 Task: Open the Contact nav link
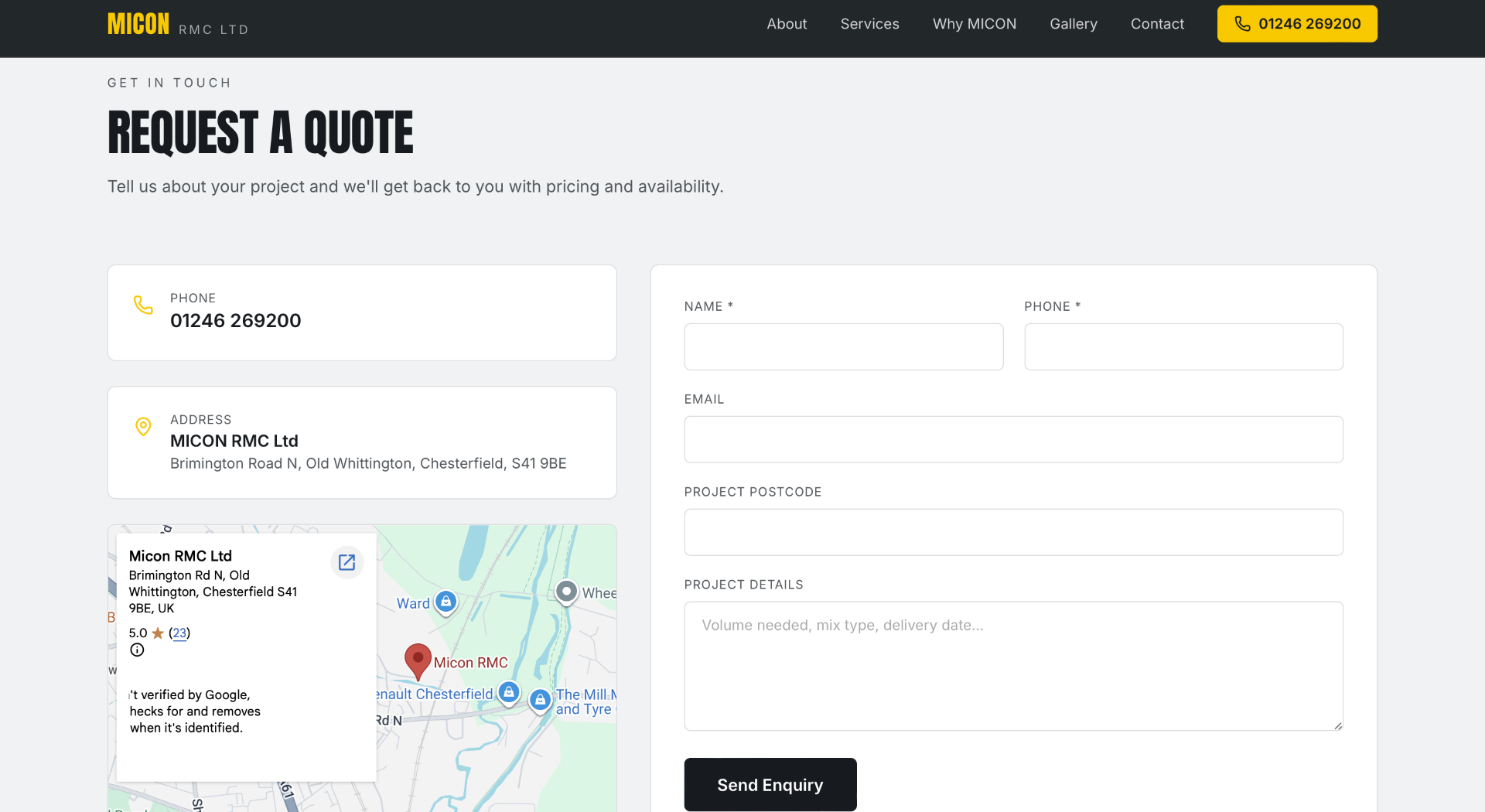(x=1157, y=24)
